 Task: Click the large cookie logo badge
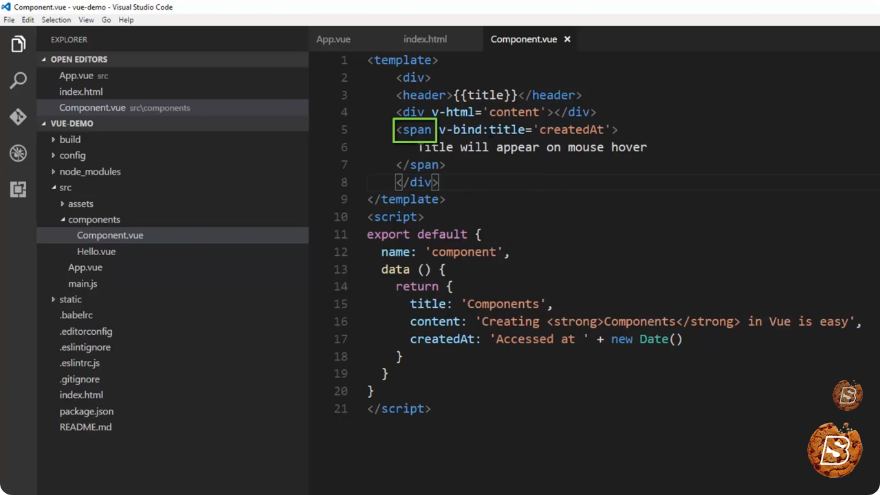pos(835,450)
